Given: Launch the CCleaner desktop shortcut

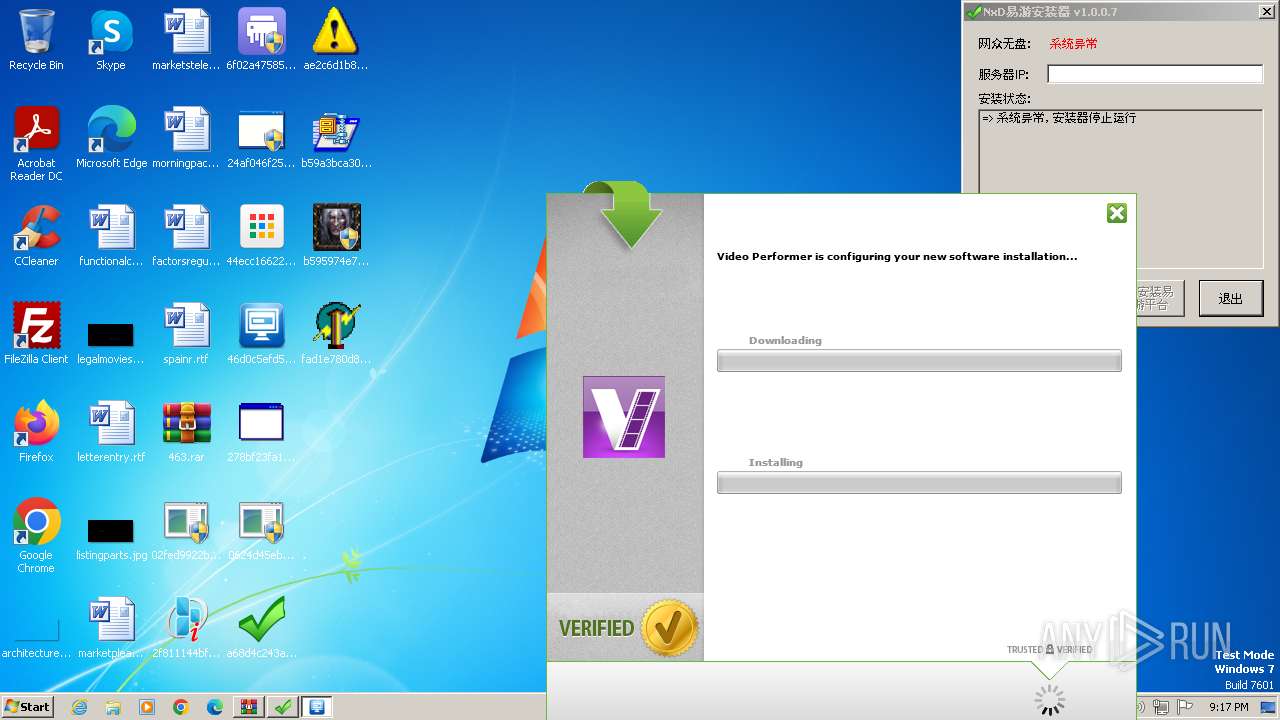Looking at the screenshot, I should (x=36, y=236).
